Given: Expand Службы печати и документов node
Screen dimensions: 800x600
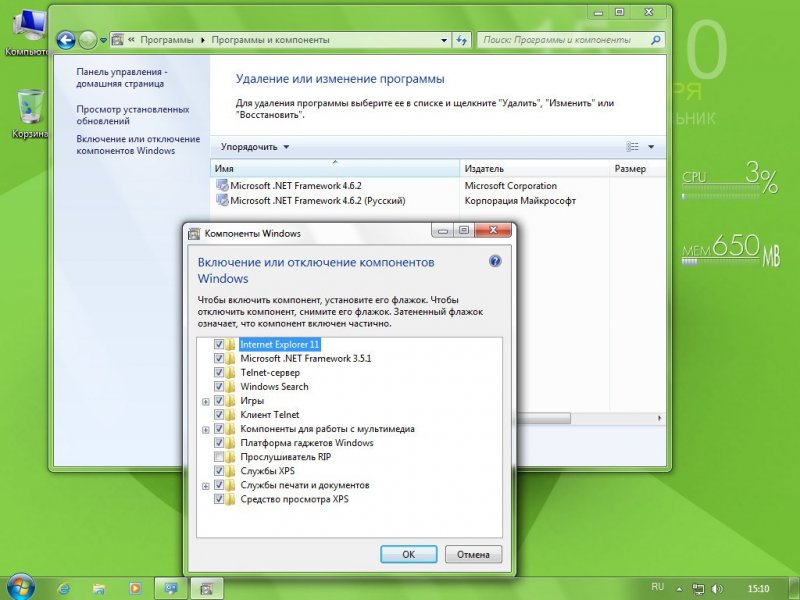Looking at the screenshot, I should coord(206,486).
